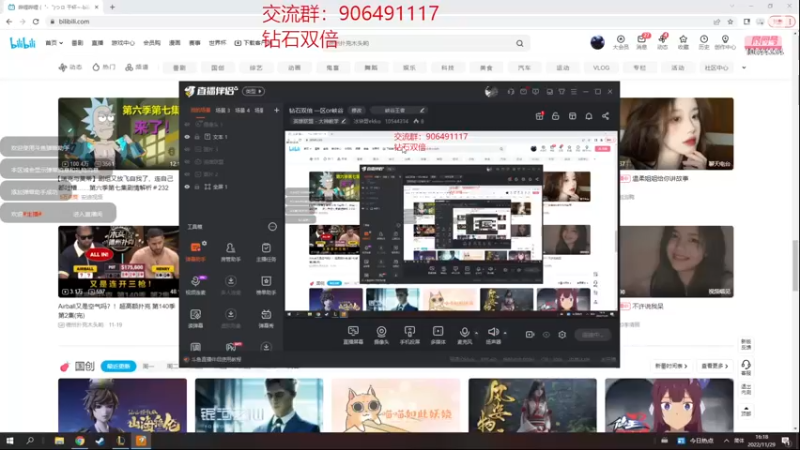Screen dimensions: 800x450
Task: Open the video link-mic tool
Action: pos(195,285)
